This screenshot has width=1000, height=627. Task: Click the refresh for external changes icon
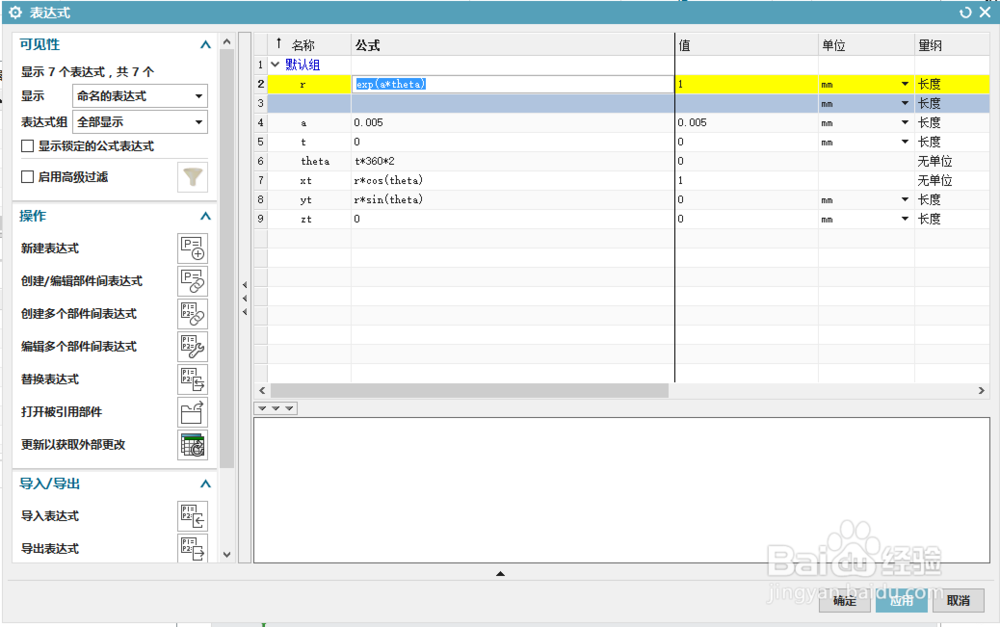[192, 445]
